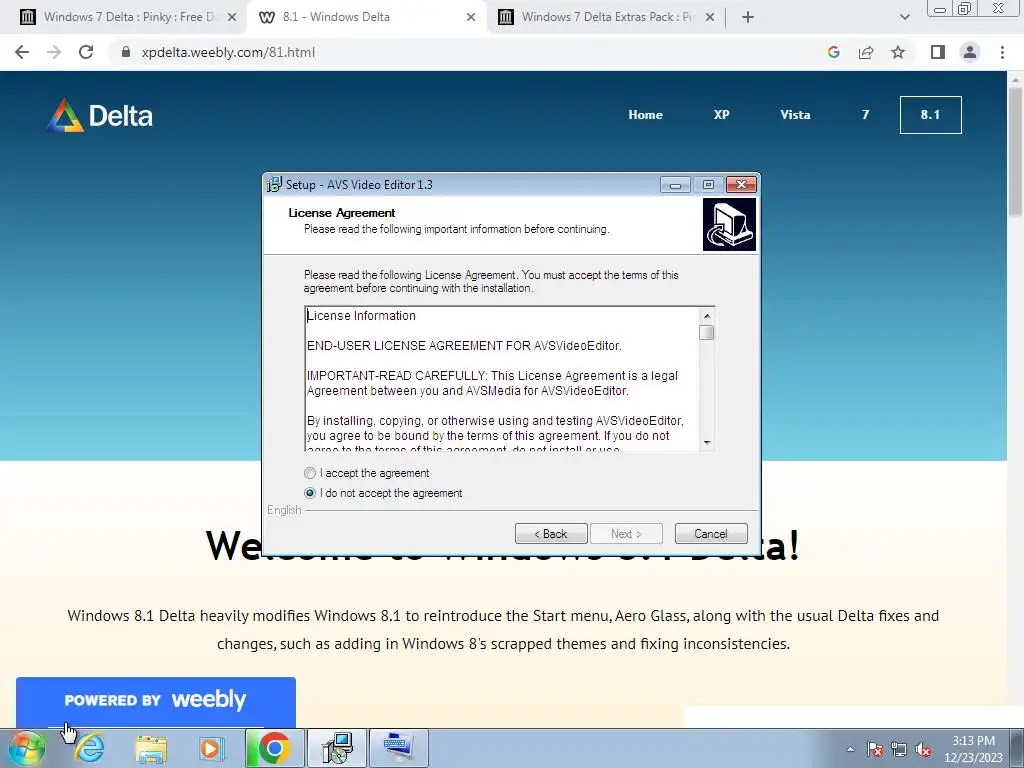Open the Chrome profile avatar
Screen dimensions: 1024x768
click(970, 52)
